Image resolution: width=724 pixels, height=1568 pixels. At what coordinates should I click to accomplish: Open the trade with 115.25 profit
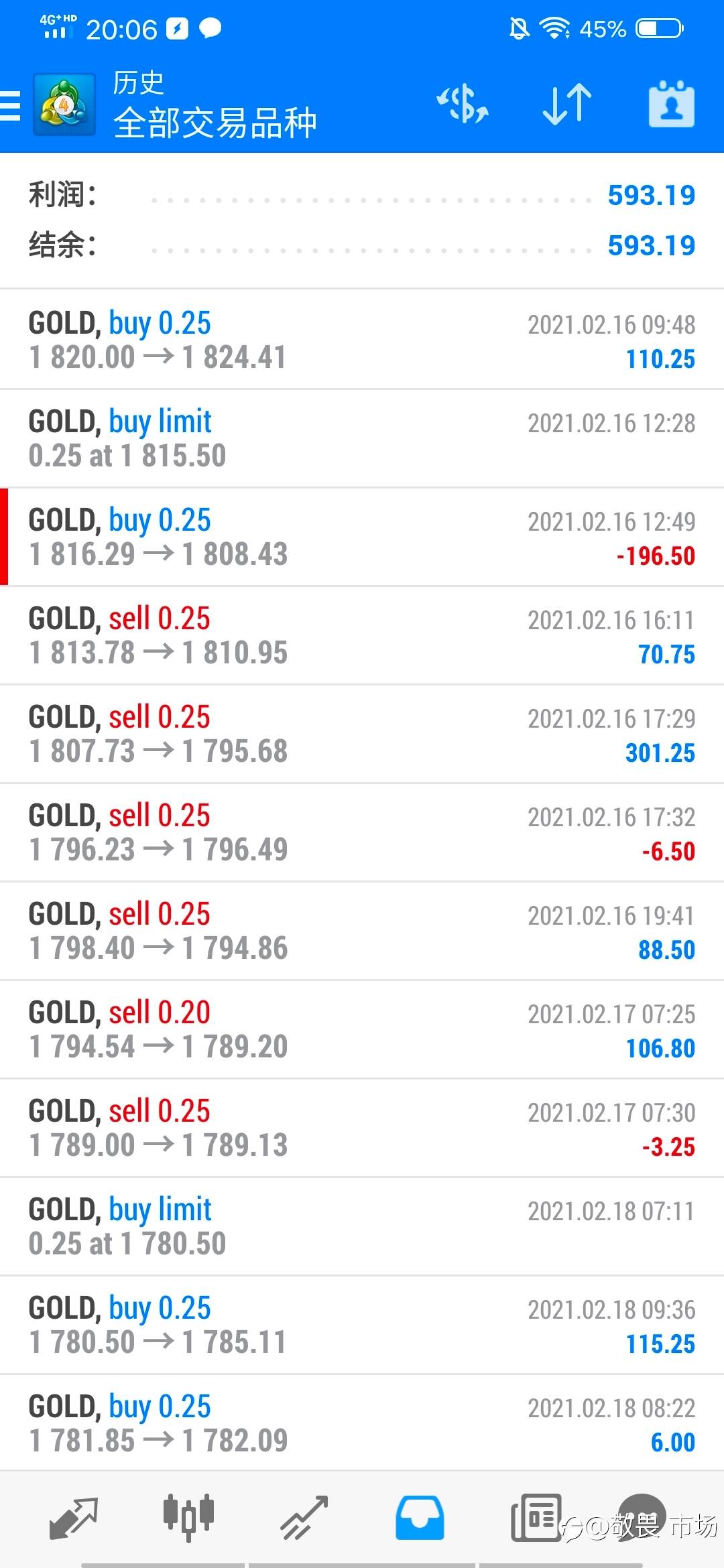coord(362,1325)
